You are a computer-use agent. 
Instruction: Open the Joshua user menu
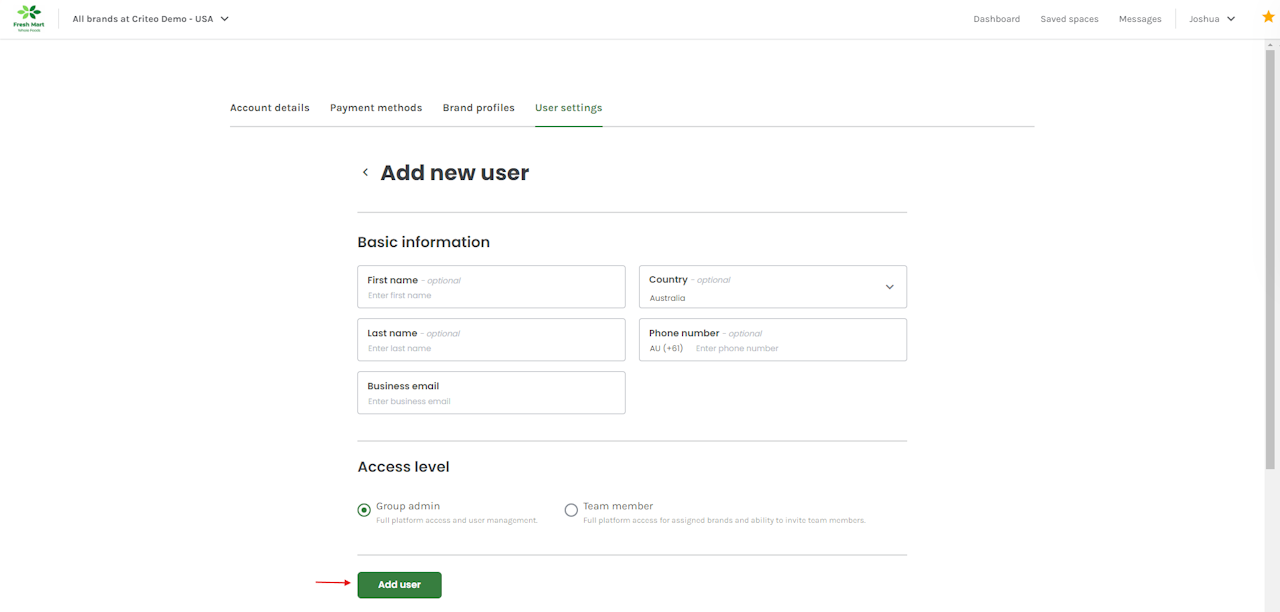click(x=1212, y=19)
